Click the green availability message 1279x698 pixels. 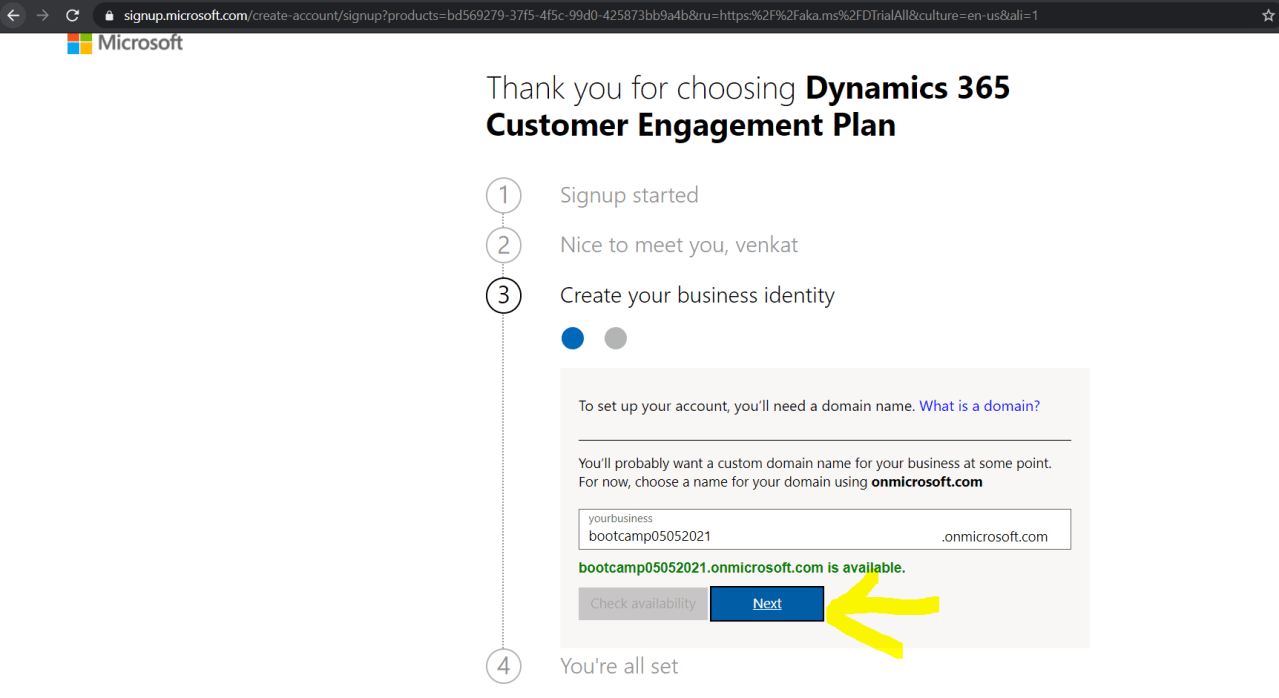[742, 568]
